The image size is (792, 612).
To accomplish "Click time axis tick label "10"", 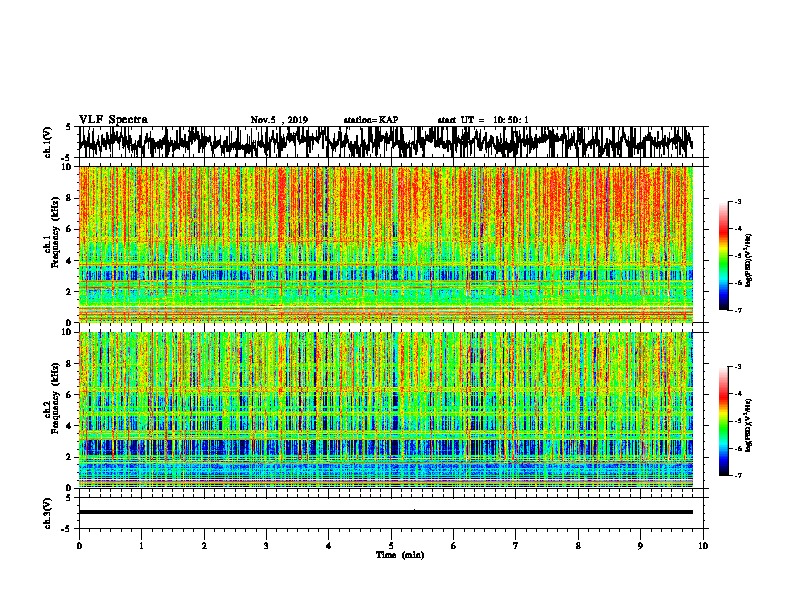I will [703, 546].
